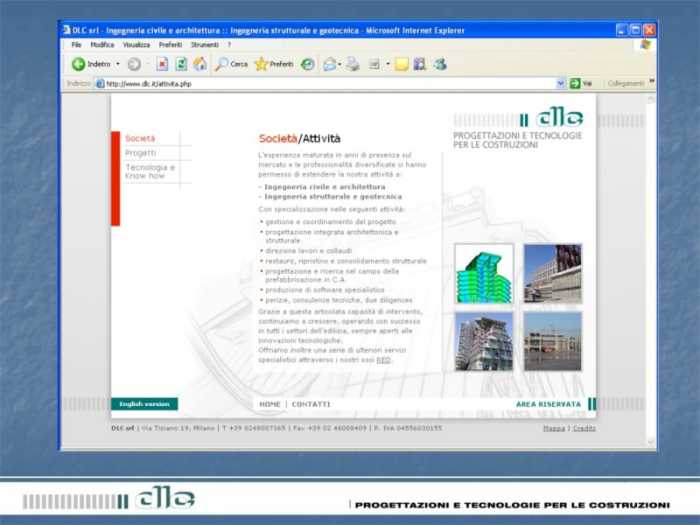
Task: Expand the Indietro history dropdown arrow
Action: click(118, 64)
